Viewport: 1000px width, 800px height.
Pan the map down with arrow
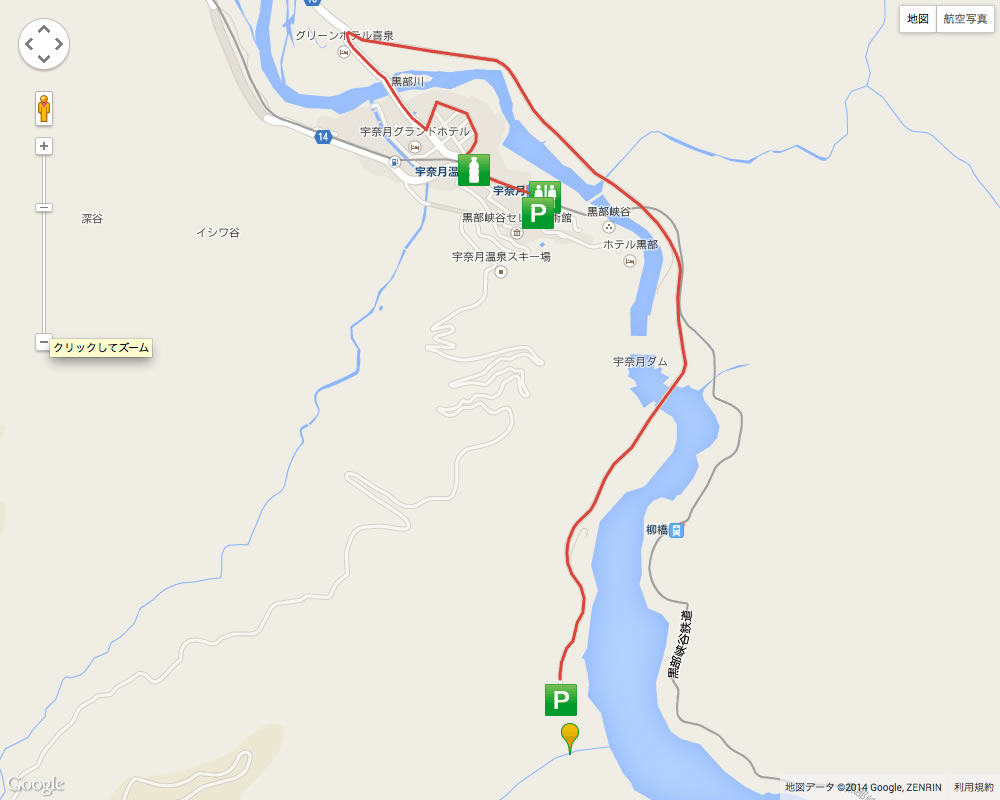44,59
